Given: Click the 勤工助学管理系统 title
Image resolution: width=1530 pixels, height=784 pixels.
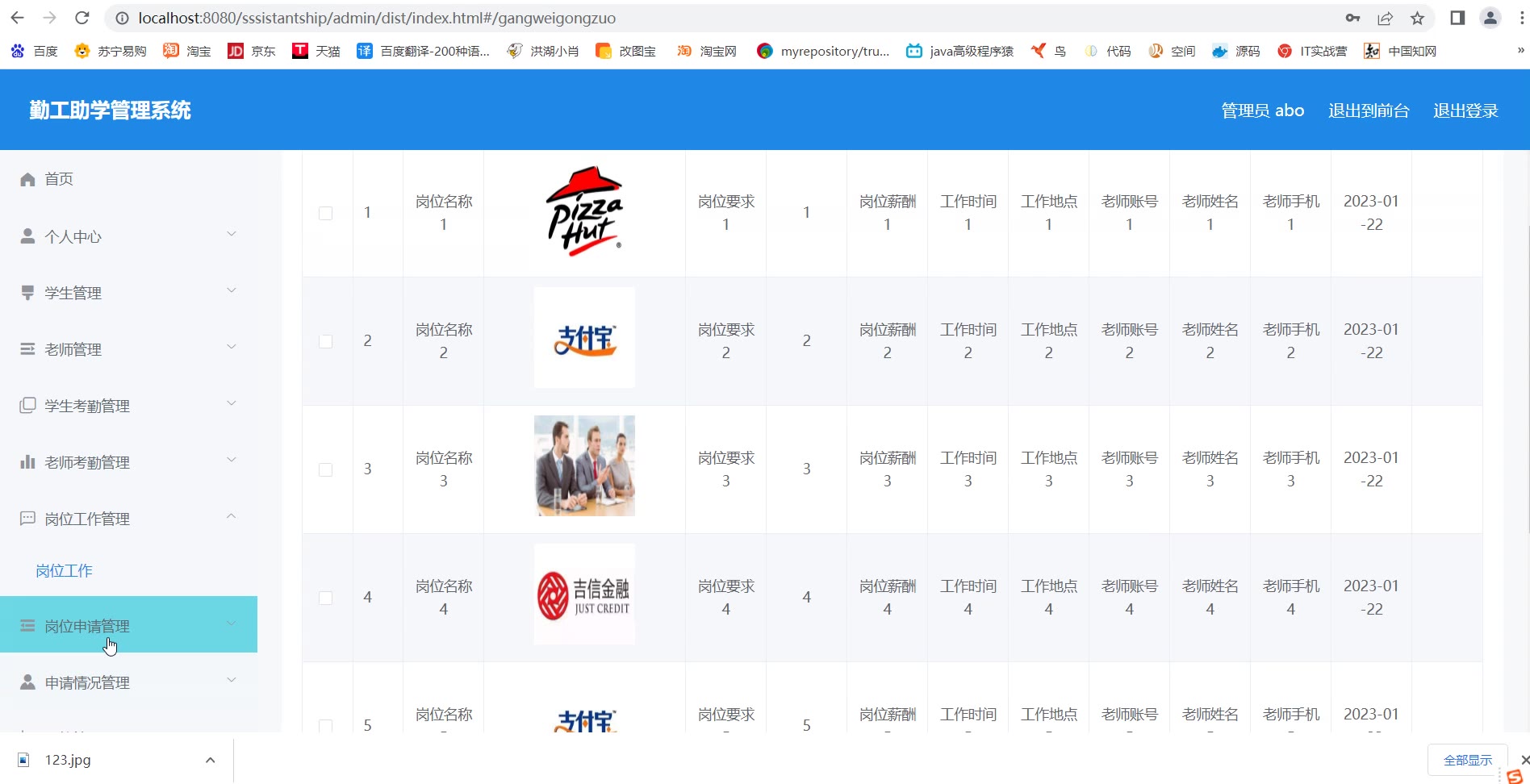Looking at the screenshot, I should click(x=110, y=111).
